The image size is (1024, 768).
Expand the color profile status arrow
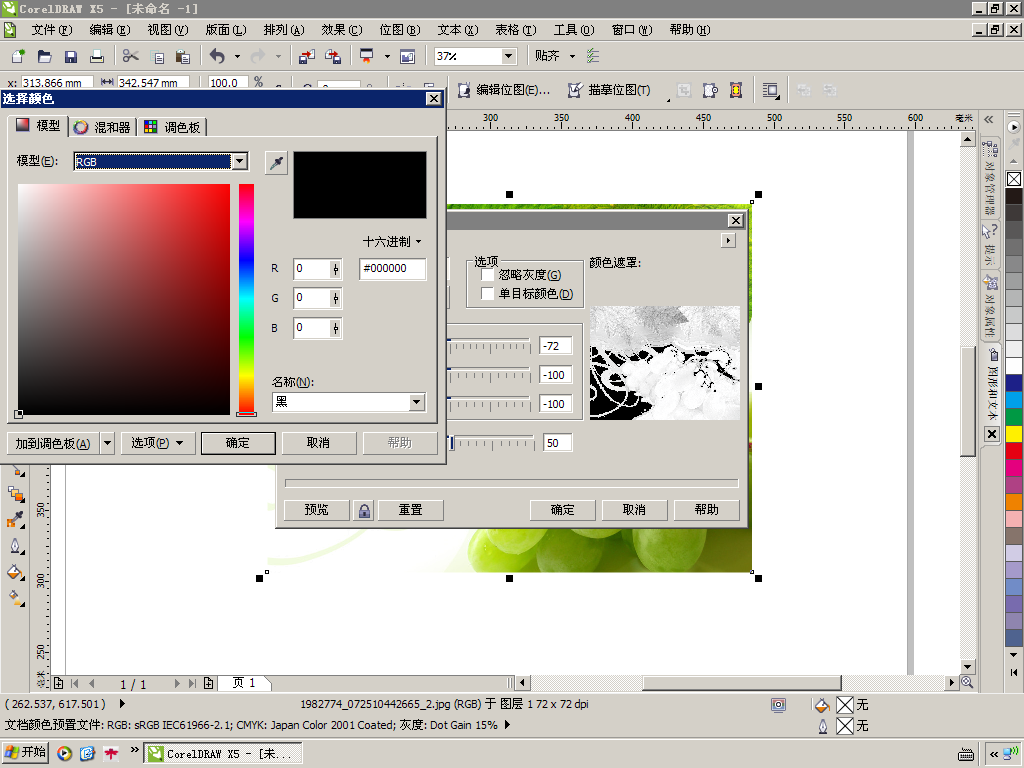pos(507,725)
